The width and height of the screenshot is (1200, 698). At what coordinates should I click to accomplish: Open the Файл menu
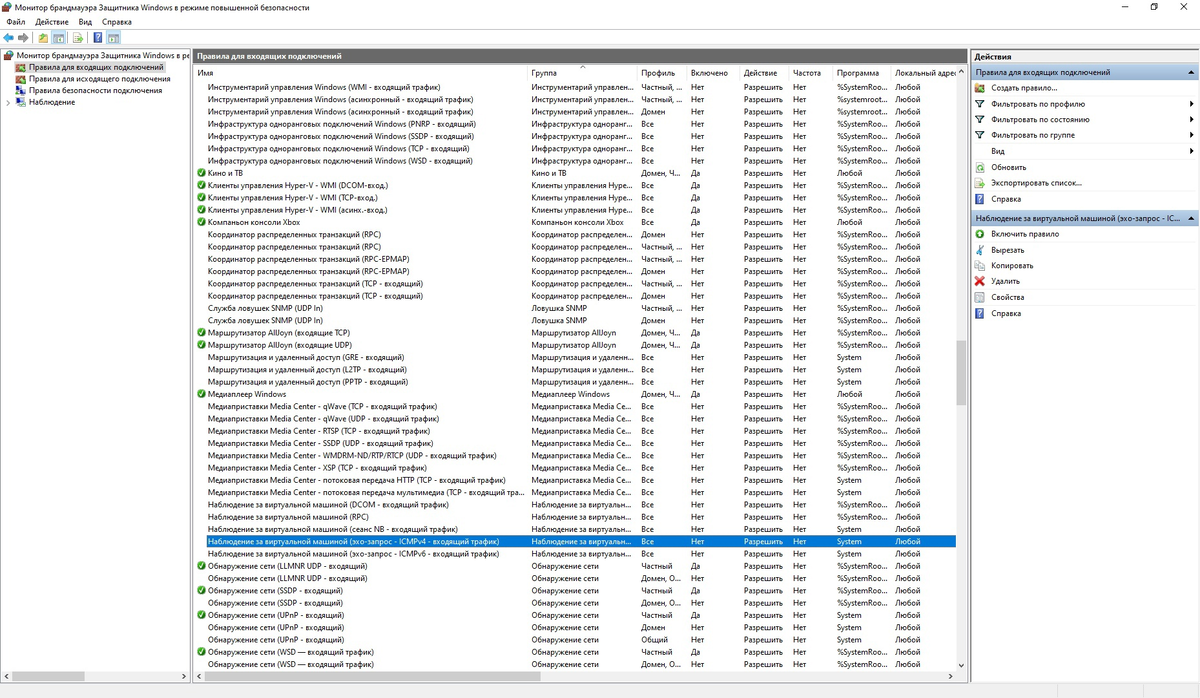tap(16, 21)
